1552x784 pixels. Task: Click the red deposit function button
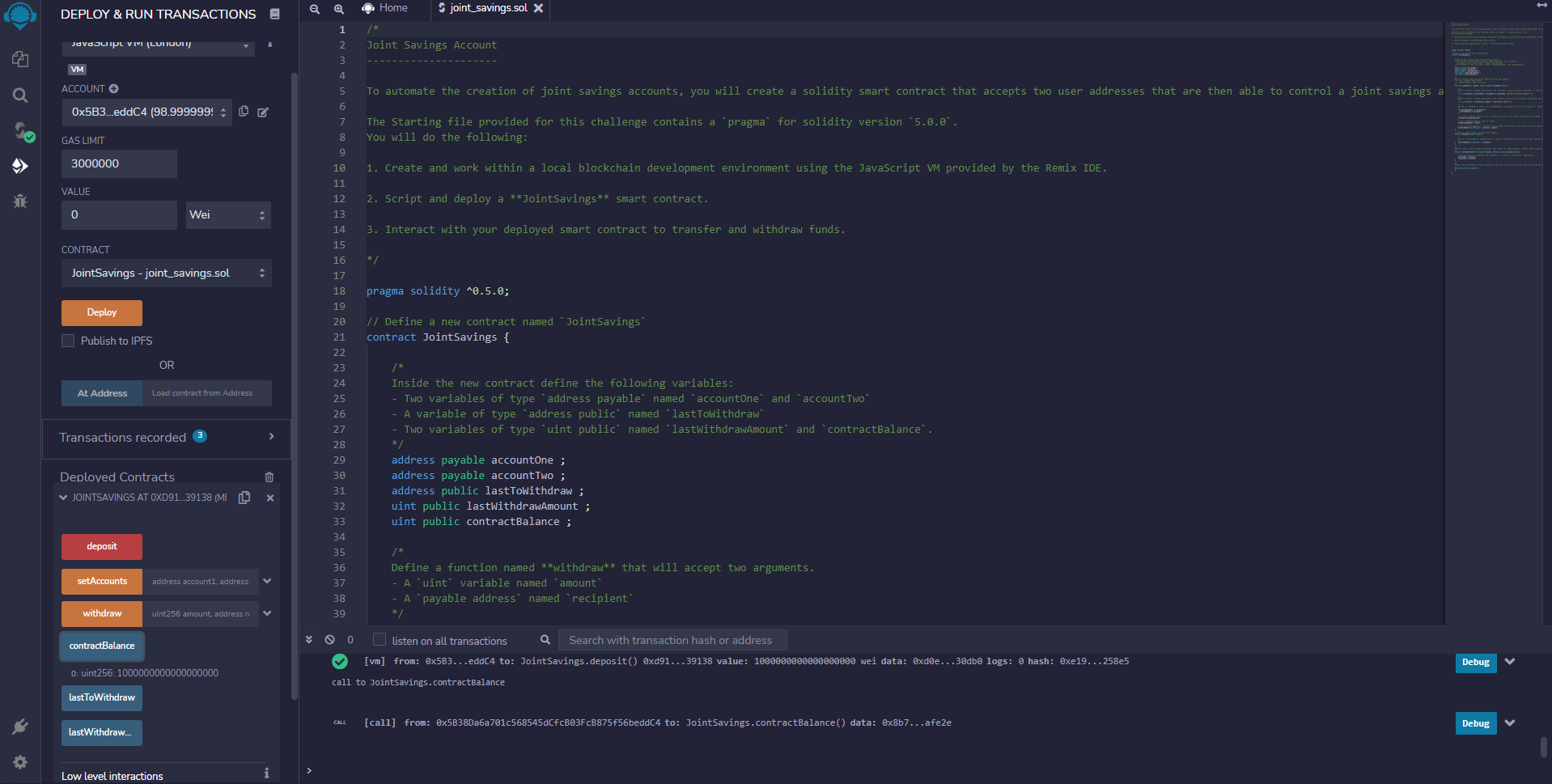102,547
